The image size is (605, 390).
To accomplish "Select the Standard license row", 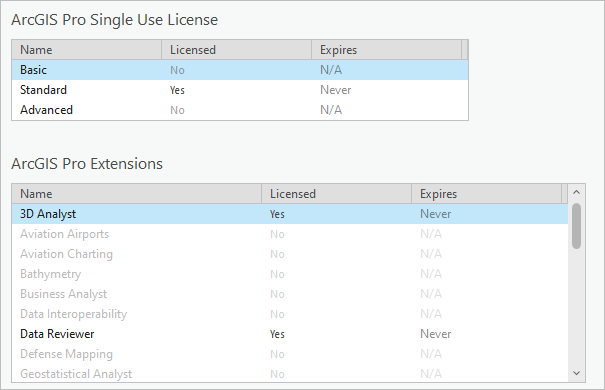I will [240, 90].
